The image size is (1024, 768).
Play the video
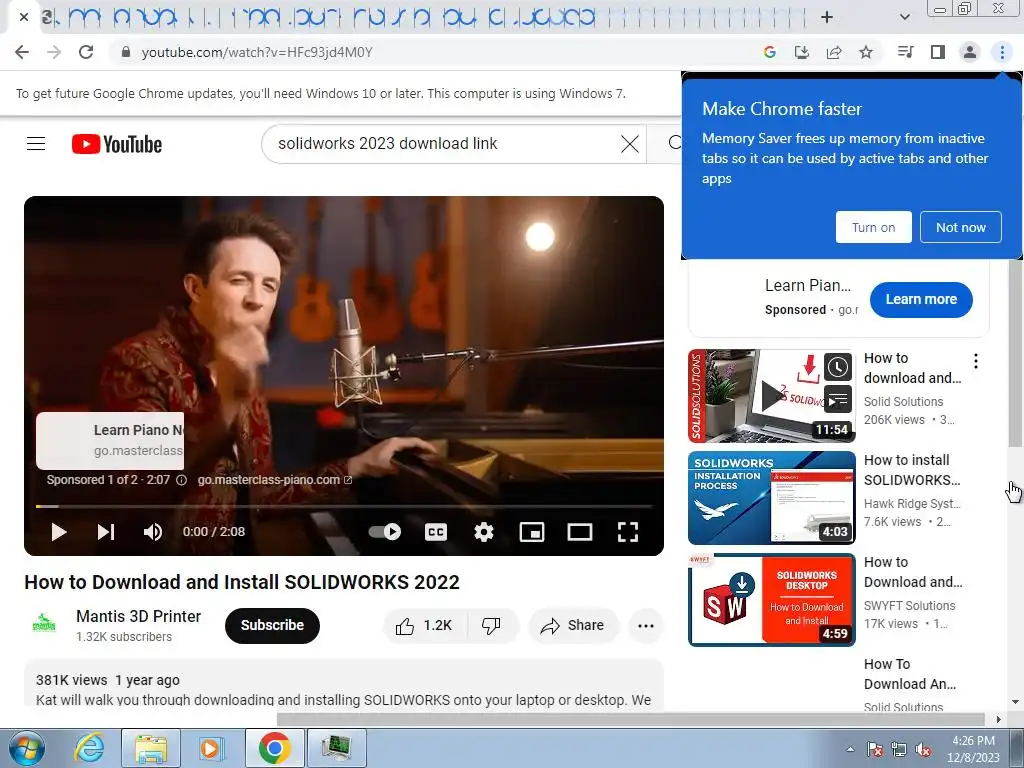pos(59,532)
